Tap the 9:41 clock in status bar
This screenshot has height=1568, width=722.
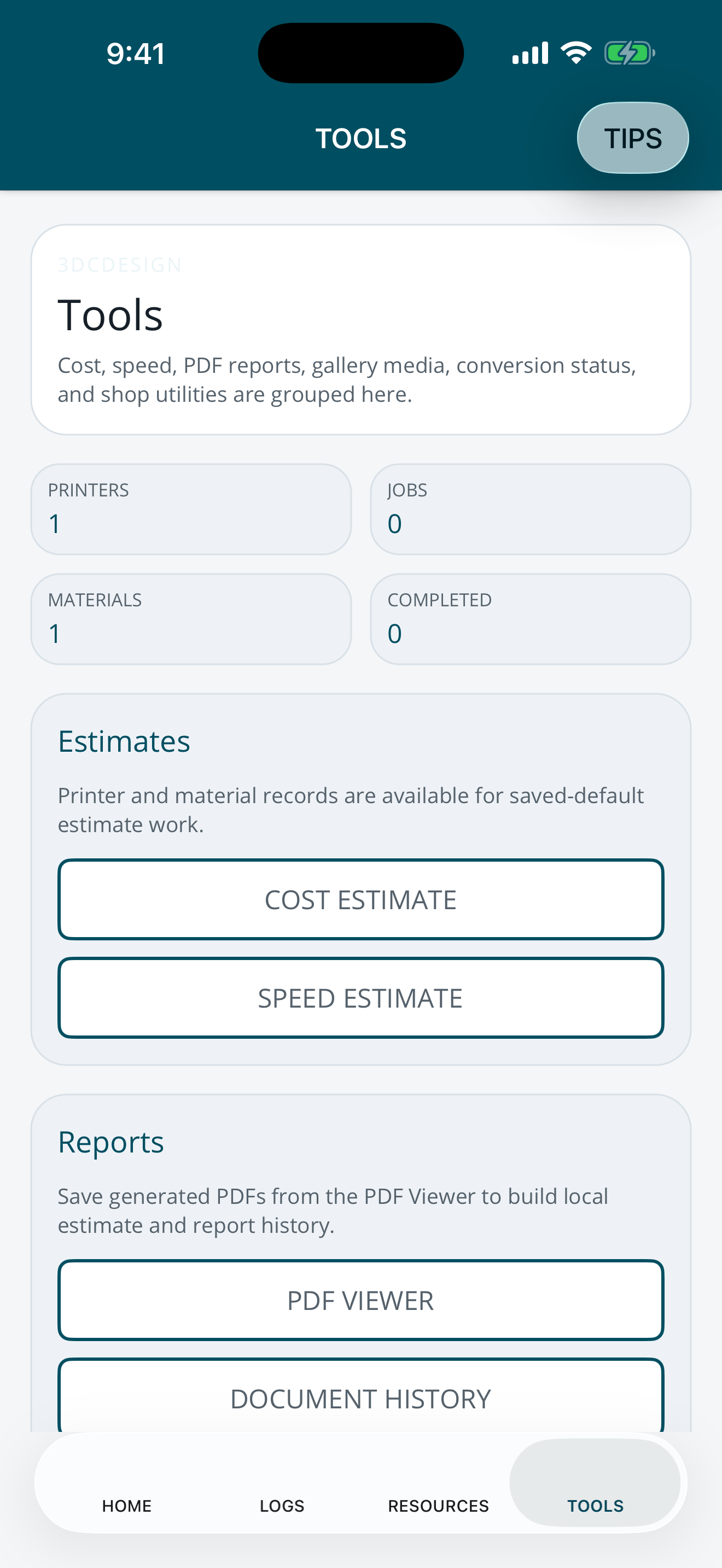click(x=136, y=54)
